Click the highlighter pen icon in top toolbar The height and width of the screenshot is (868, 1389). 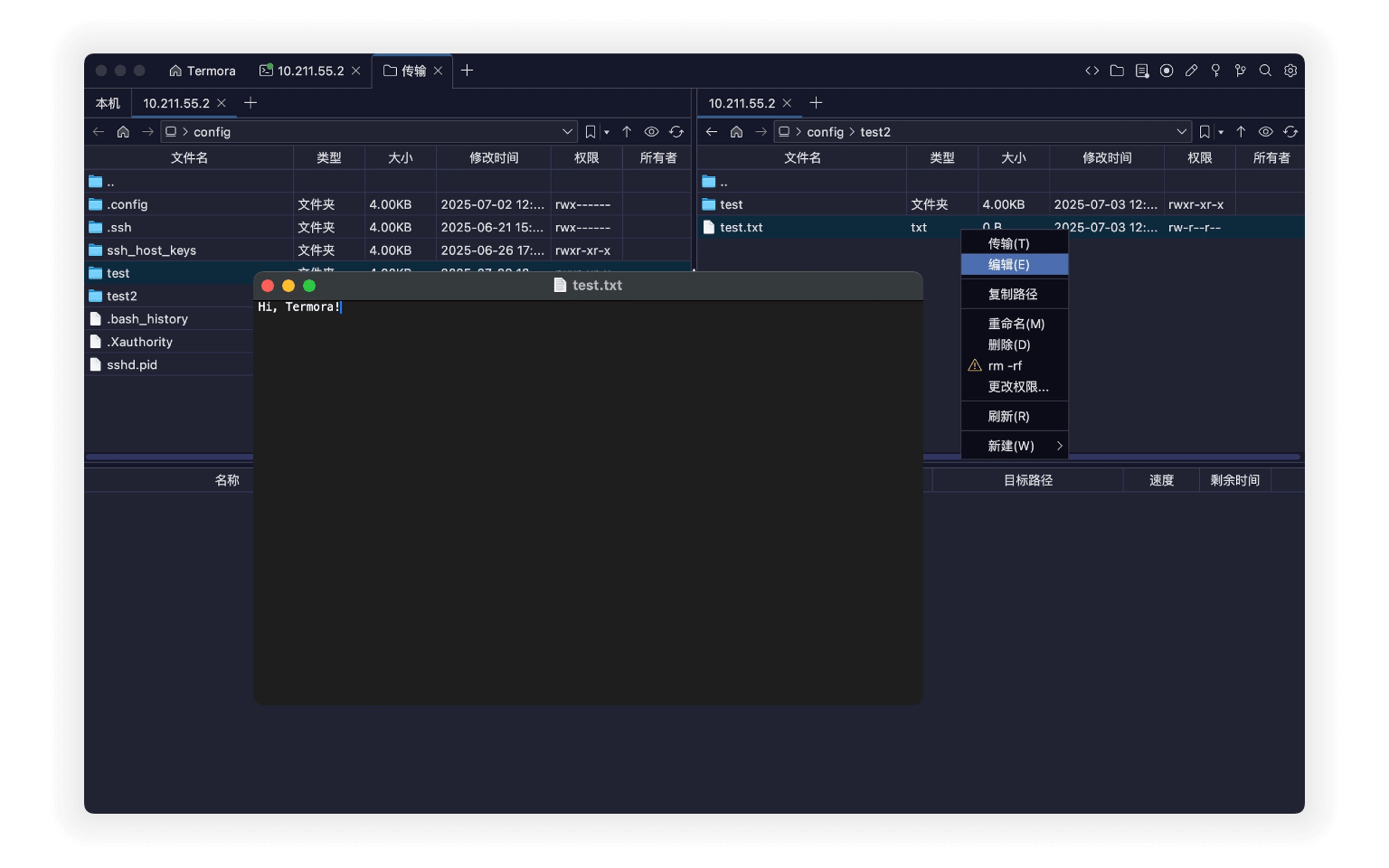(1191, 71)
